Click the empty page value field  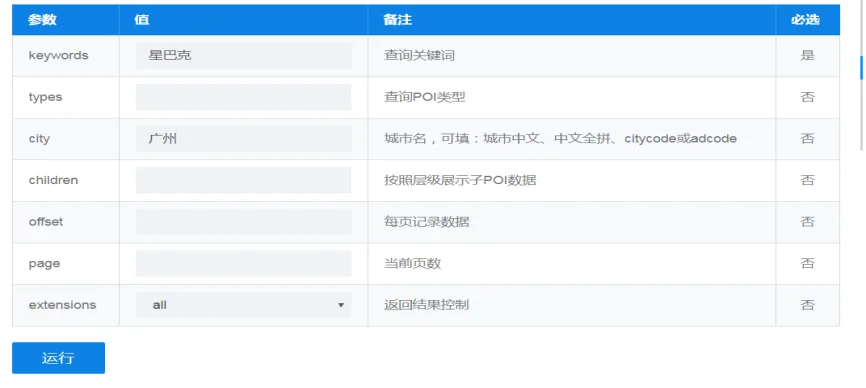244,263
